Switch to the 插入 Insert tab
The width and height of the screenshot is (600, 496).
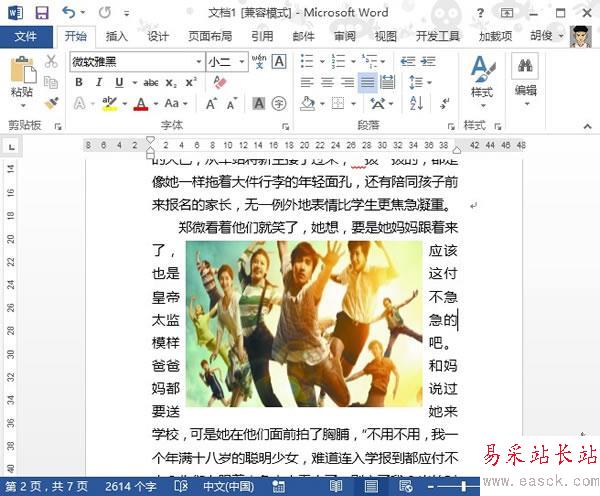[x=116, y=36]
